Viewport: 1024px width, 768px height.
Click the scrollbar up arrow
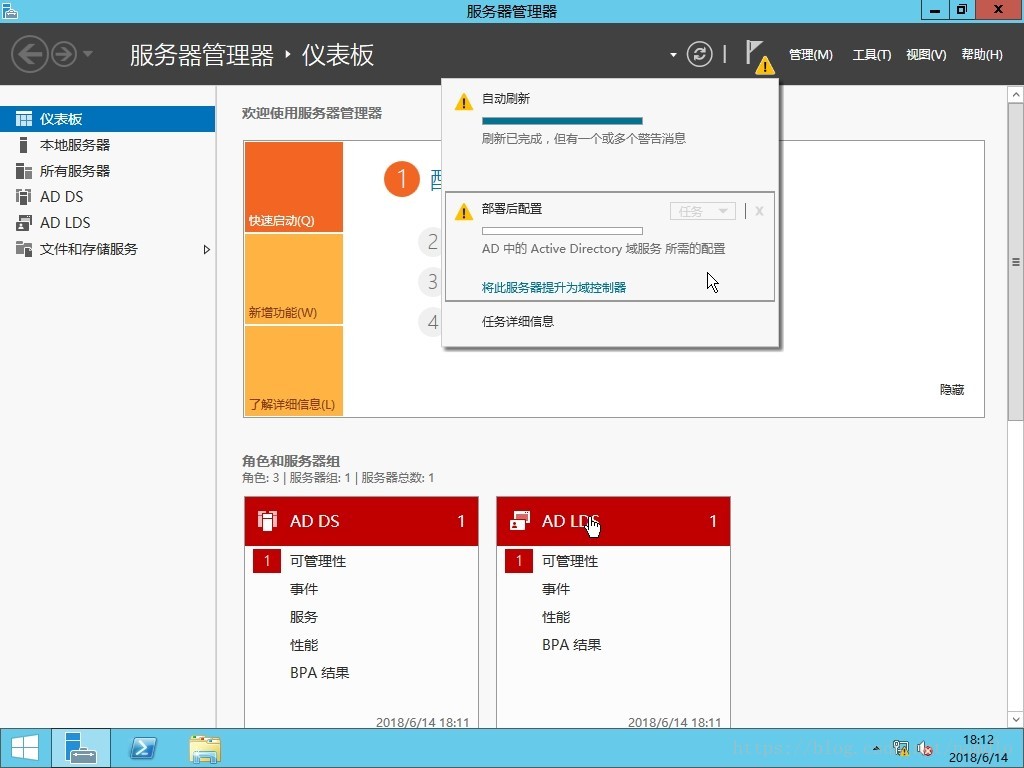1016,95
